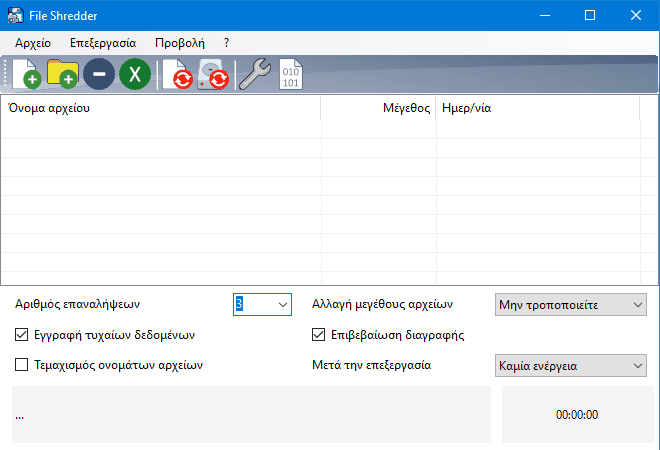Image resolution: width=660 pixels, height=450 pixels.
Task: Click the Αλλαγή μεγέθους αρχείων label
Action: click(x=382, y=304)
